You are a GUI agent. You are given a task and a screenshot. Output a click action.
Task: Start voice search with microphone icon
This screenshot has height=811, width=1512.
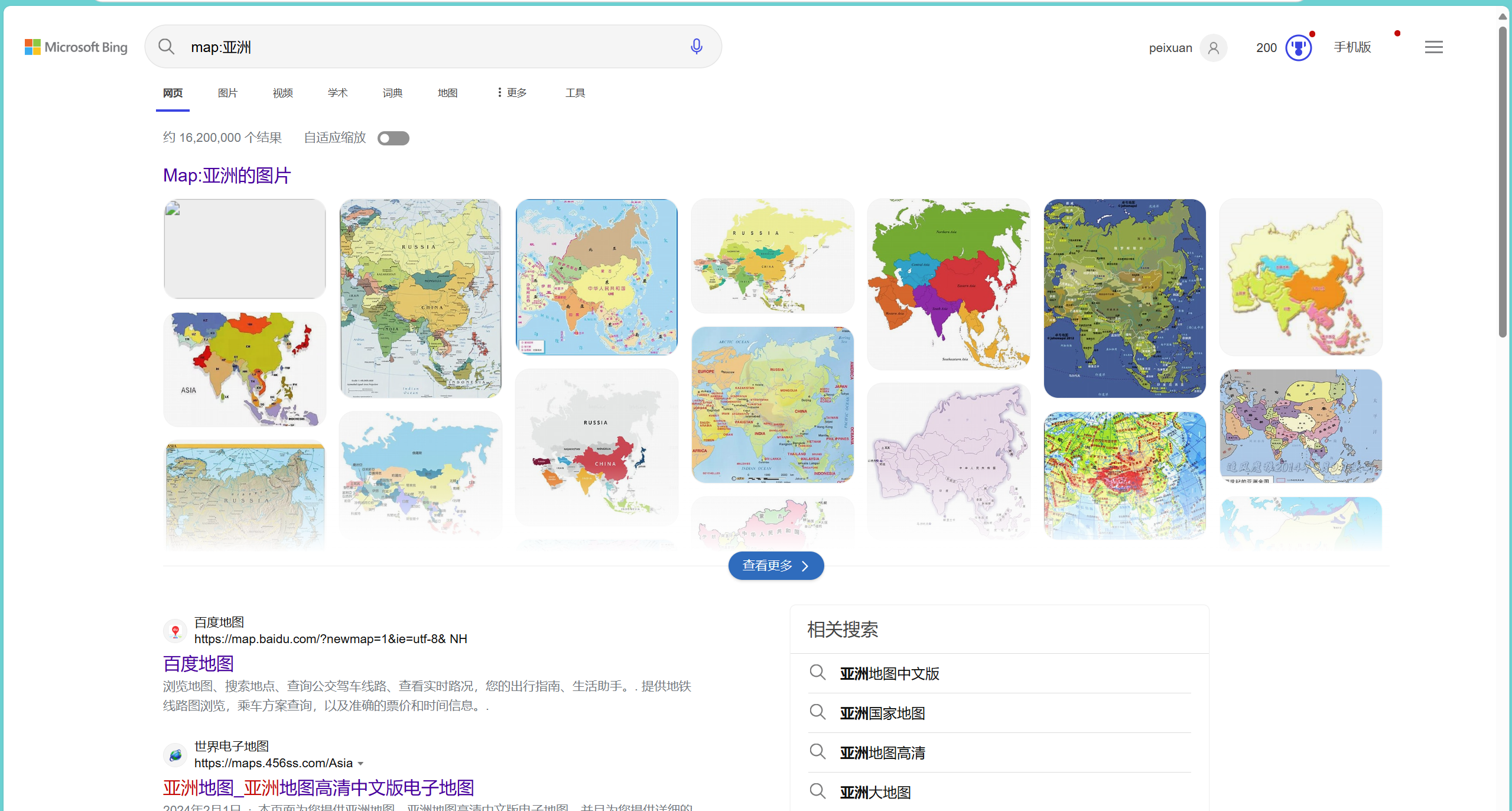coord(697,46)
